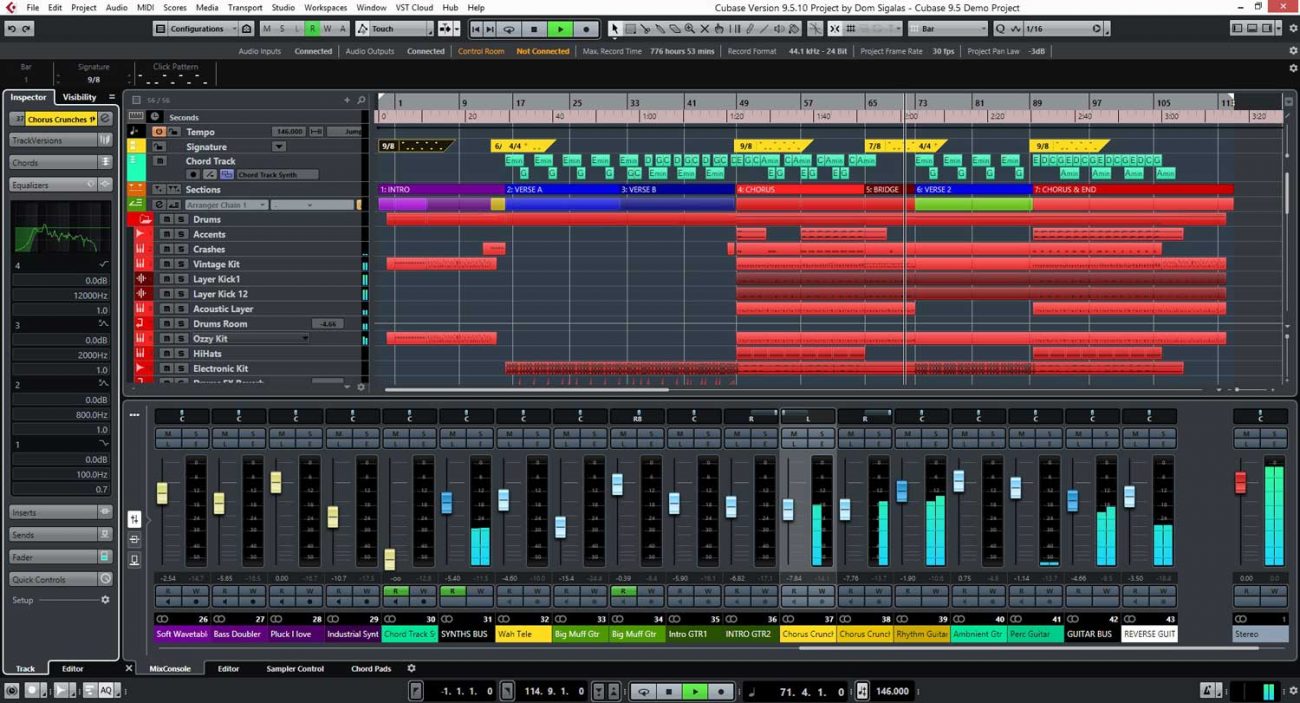Switch to the Chord Pads tab

tap(371, 668)
